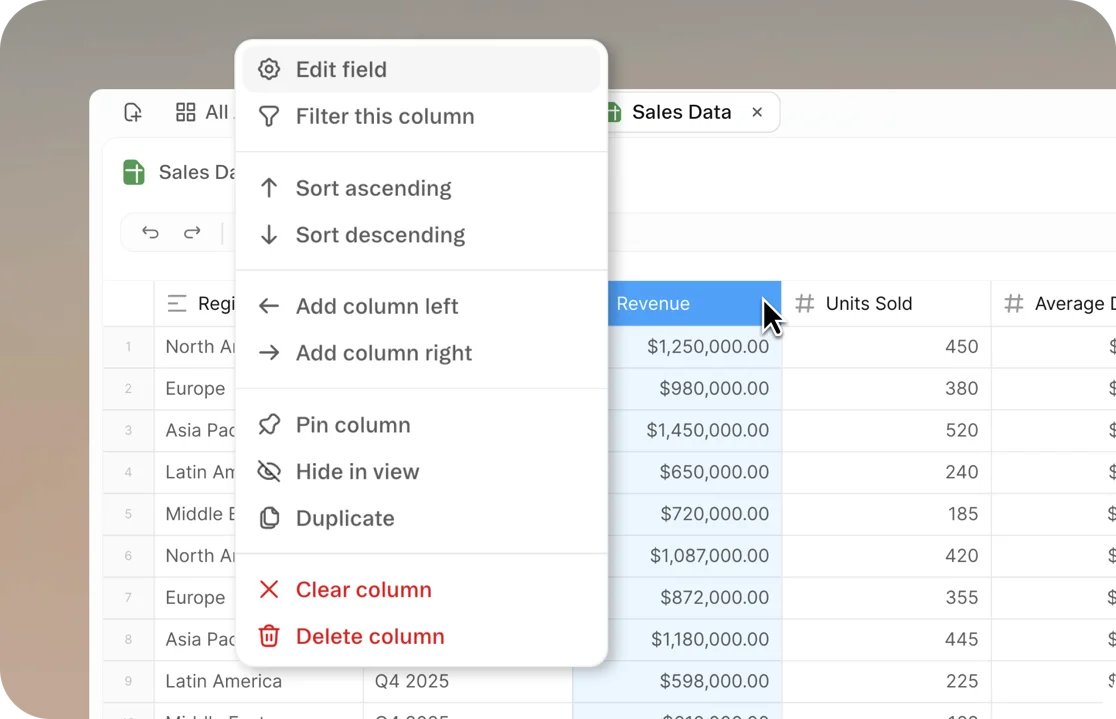The image size is (1116, 719).
Task: Click the undo arrow icon
Action: tap(150, 232)
